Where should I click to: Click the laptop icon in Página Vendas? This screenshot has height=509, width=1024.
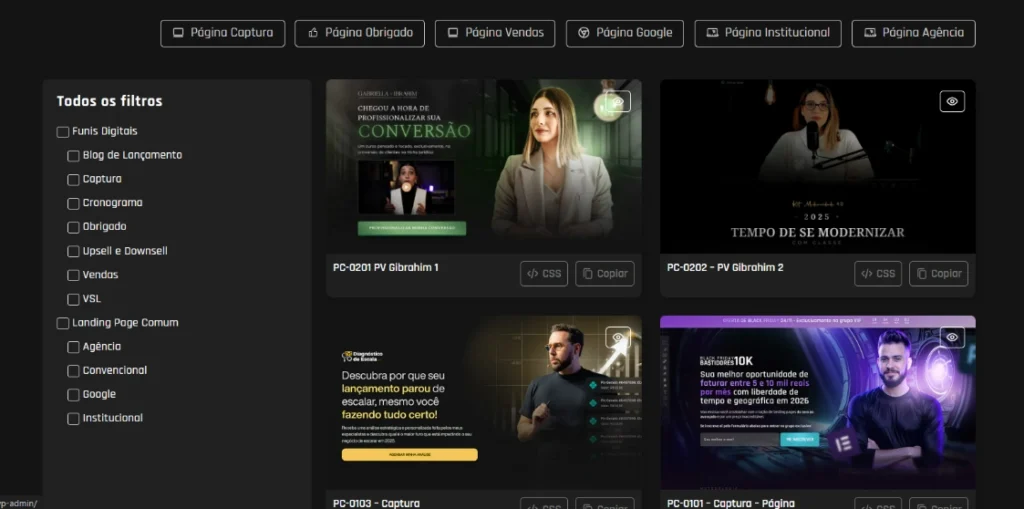tap(453, 33)
